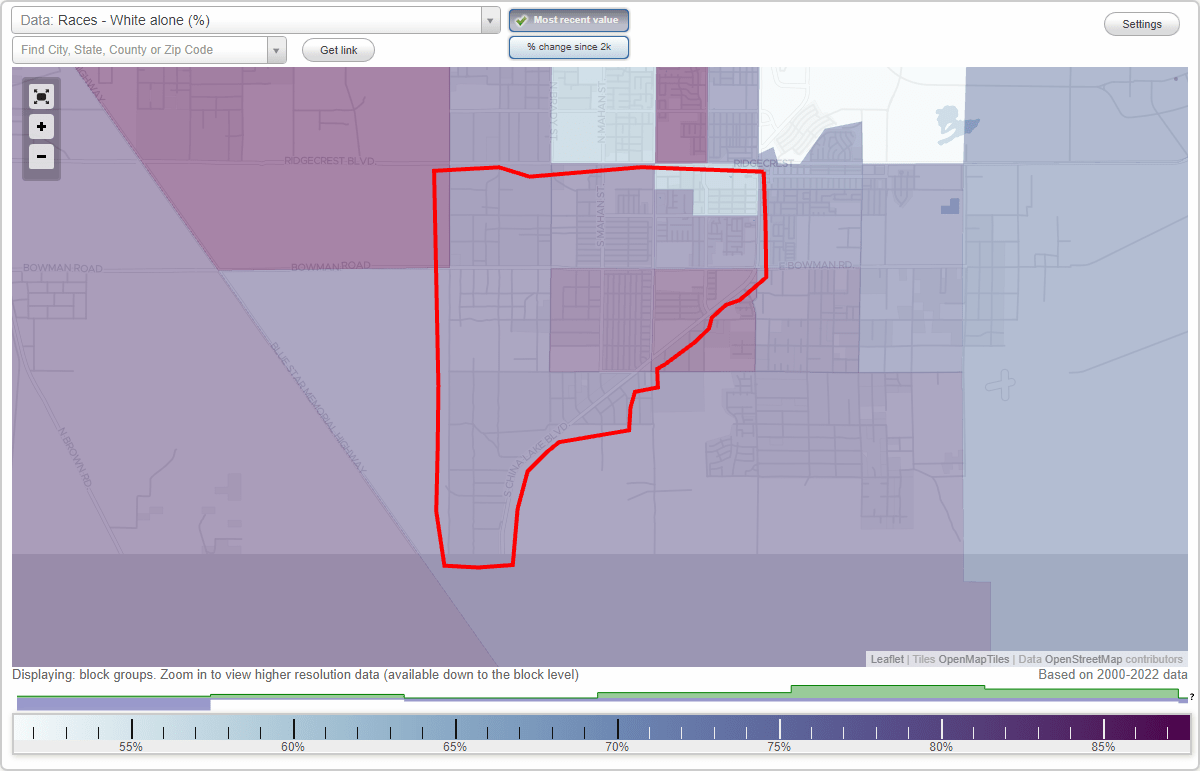
Task: Click the Bowman Road label inside map
Action: click(330, 266)
